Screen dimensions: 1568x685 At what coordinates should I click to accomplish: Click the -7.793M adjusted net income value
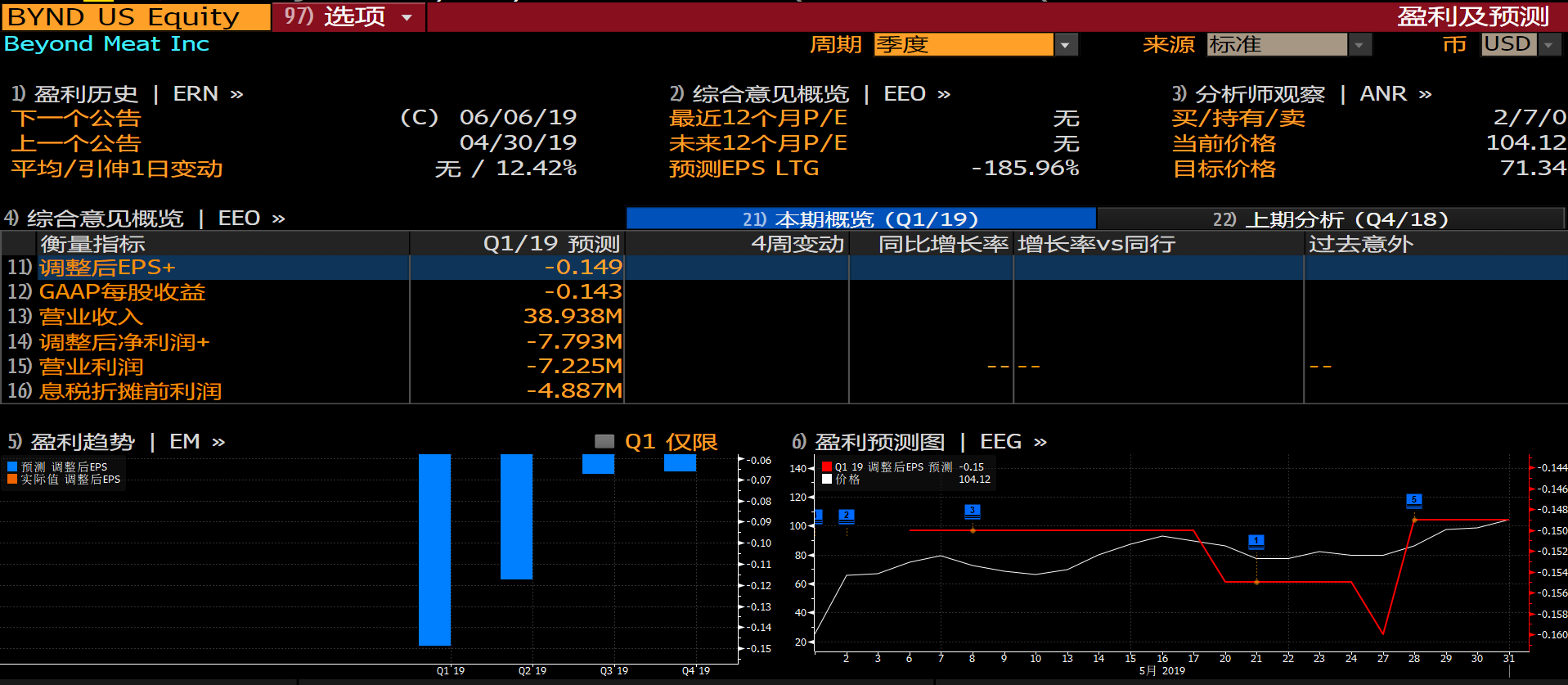pos(574,342)
